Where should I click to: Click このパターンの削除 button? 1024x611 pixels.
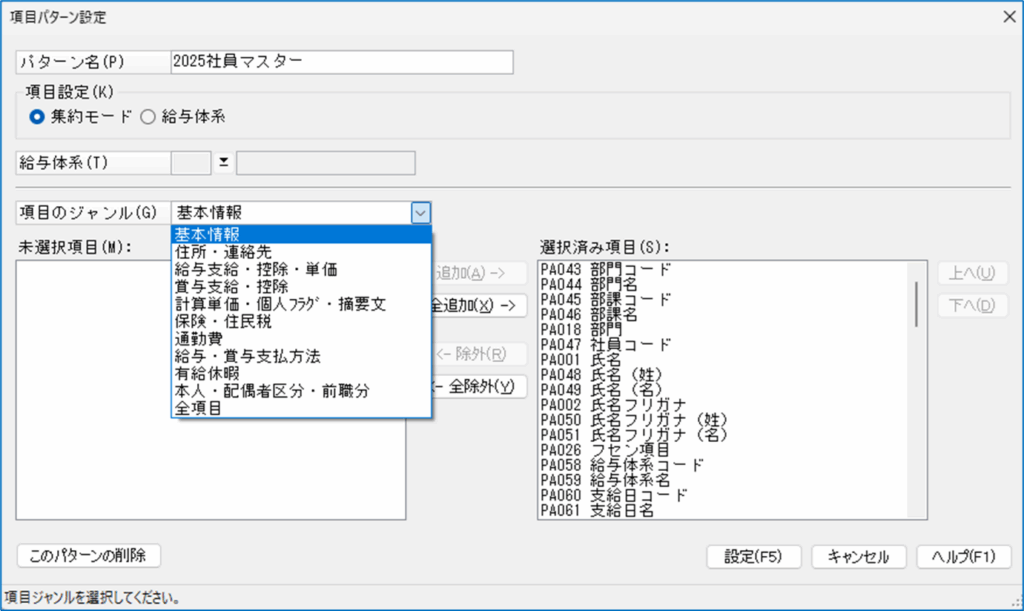point(88,555)
